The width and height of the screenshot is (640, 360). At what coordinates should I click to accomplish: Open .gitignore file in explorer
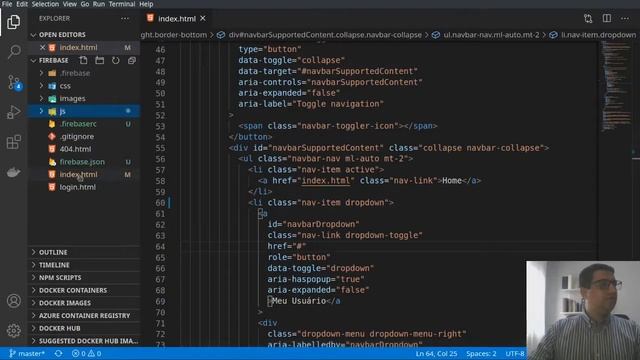point(77,136)
